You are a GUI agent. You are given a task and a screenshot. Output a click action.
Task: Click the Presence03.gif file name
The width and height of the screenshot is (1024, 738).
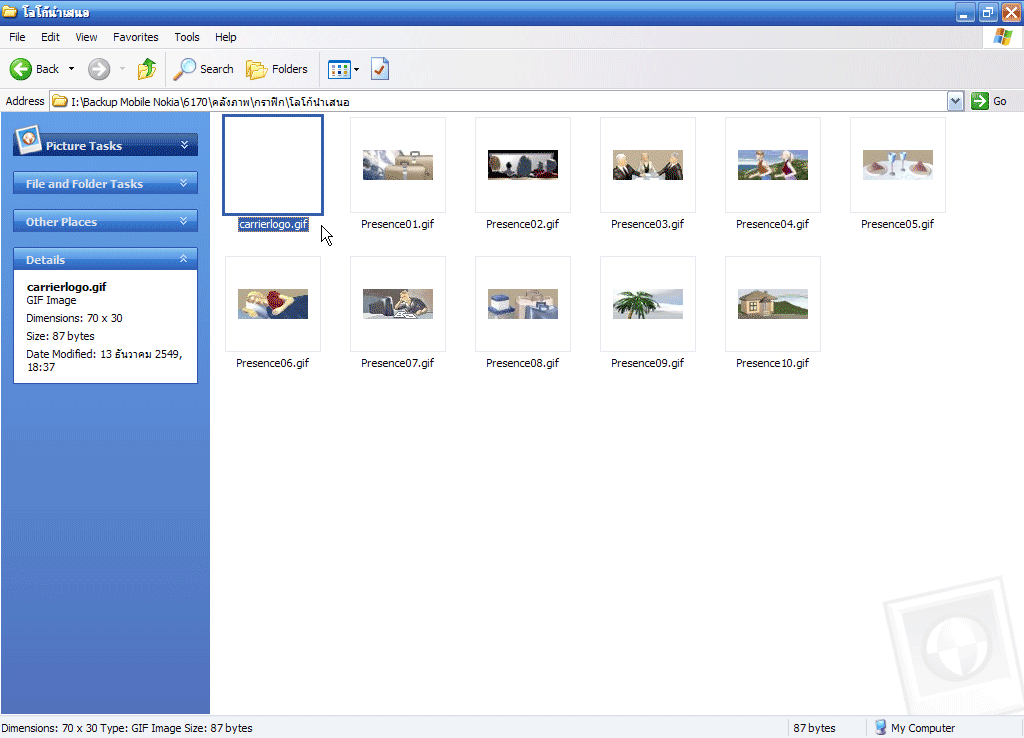pyautogui.click(x=648, y=224)
